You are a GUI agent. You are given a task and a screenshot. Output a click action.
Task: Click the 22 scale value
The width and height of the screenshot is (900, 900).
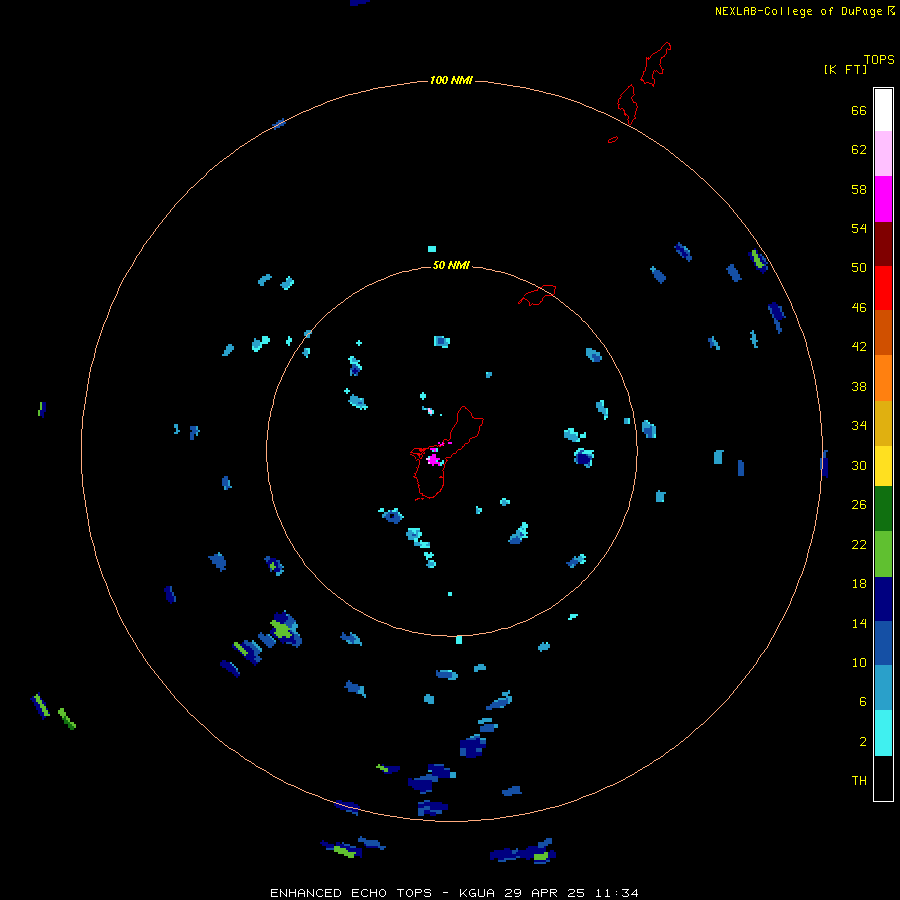(859, 544)
